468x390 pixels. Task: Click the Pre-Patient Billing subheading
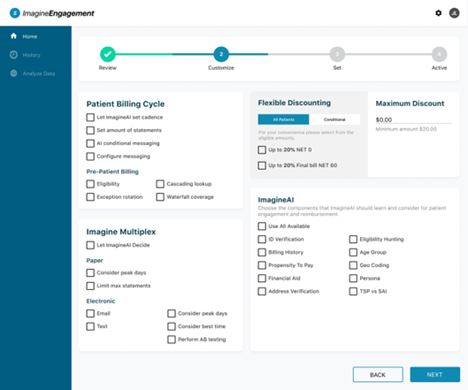pos(112,172)
